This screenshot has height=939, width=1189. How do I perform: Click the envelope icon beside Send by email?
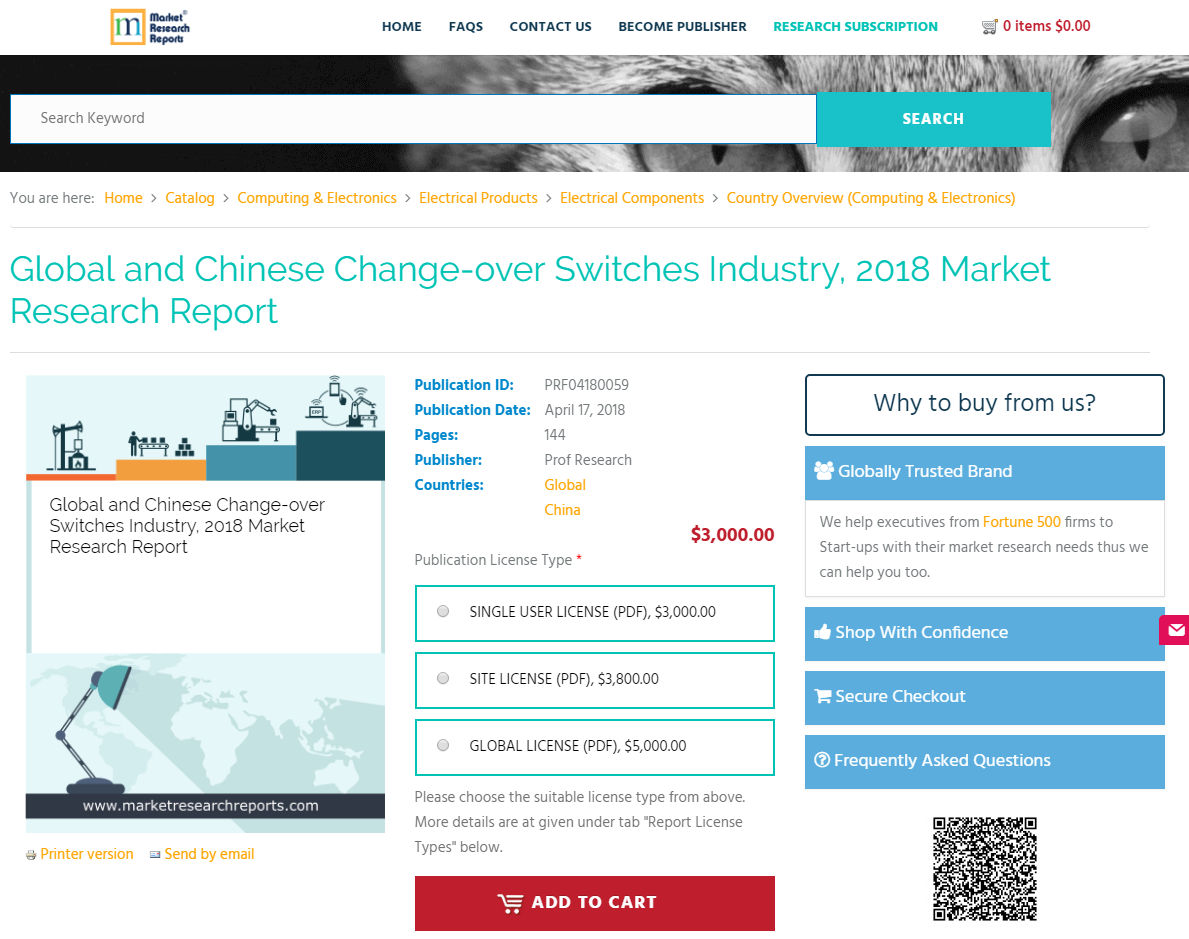pyautogui.click(x=155, y=854)
